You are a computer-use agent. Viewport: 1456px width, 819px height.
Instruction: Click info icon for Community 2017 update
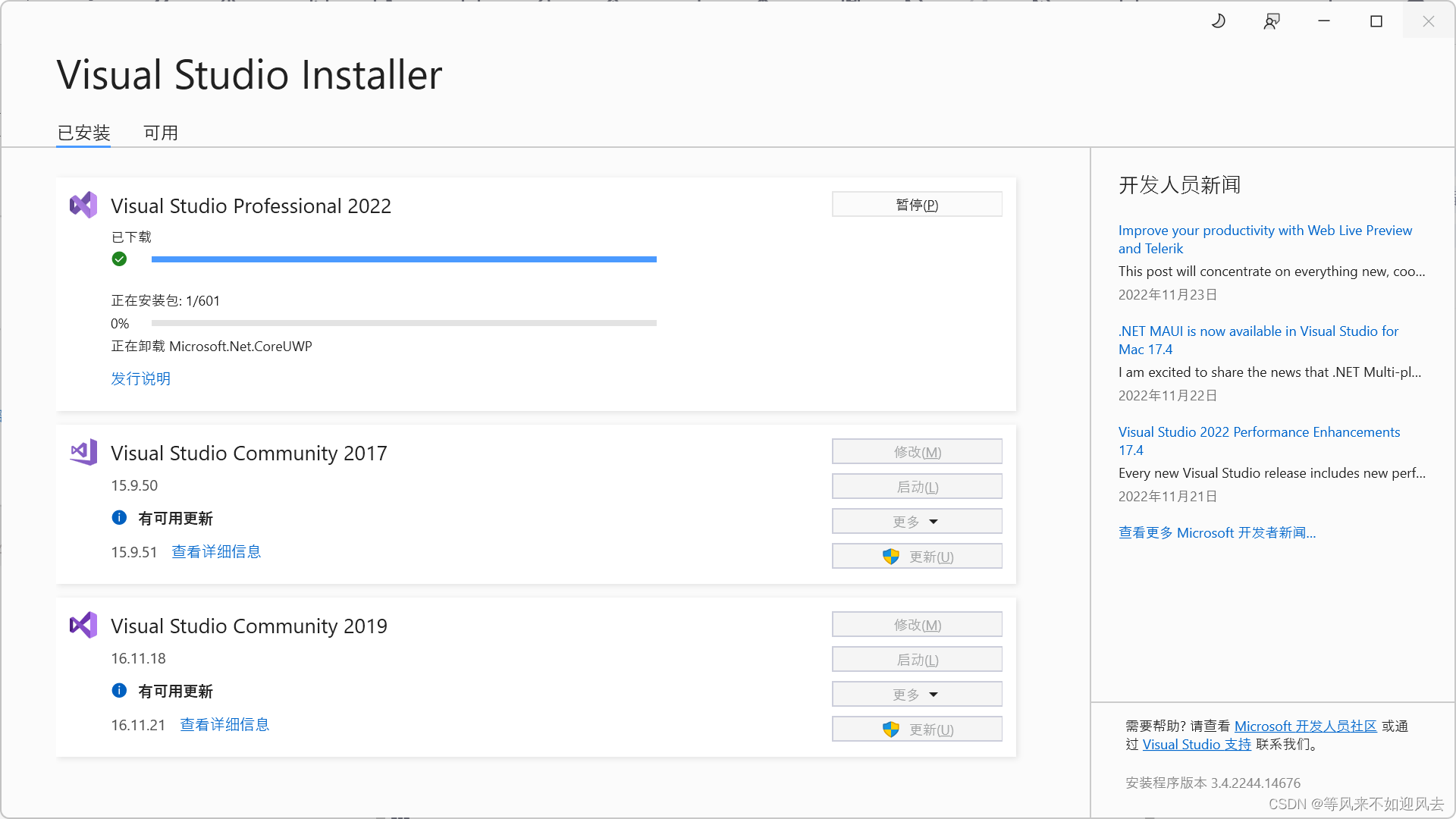click(119, 518)
